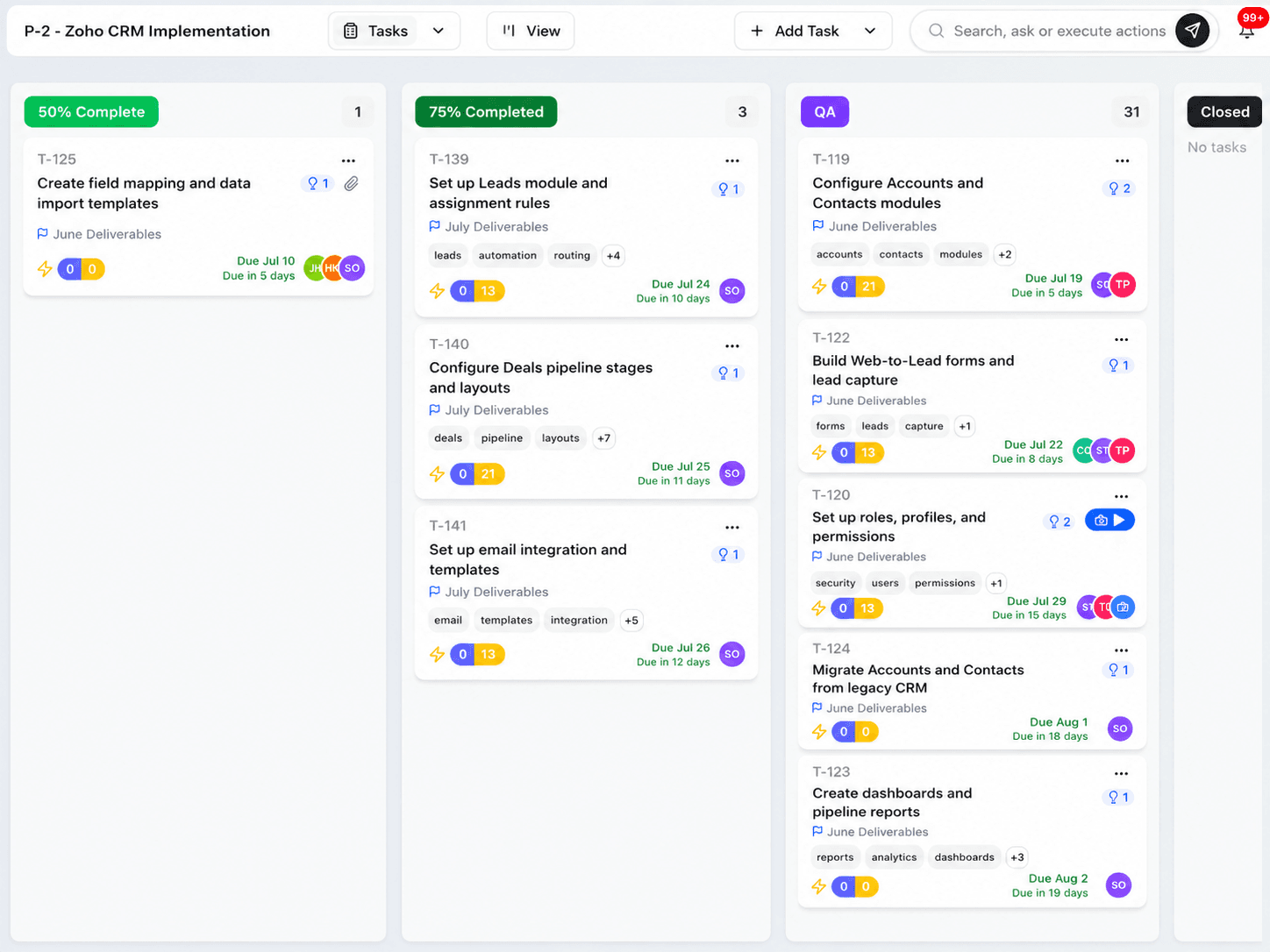This screenshot has width=1270, height=952.
Task: Click subtask count badge on T-120
Action: (x=1059, y=521)
